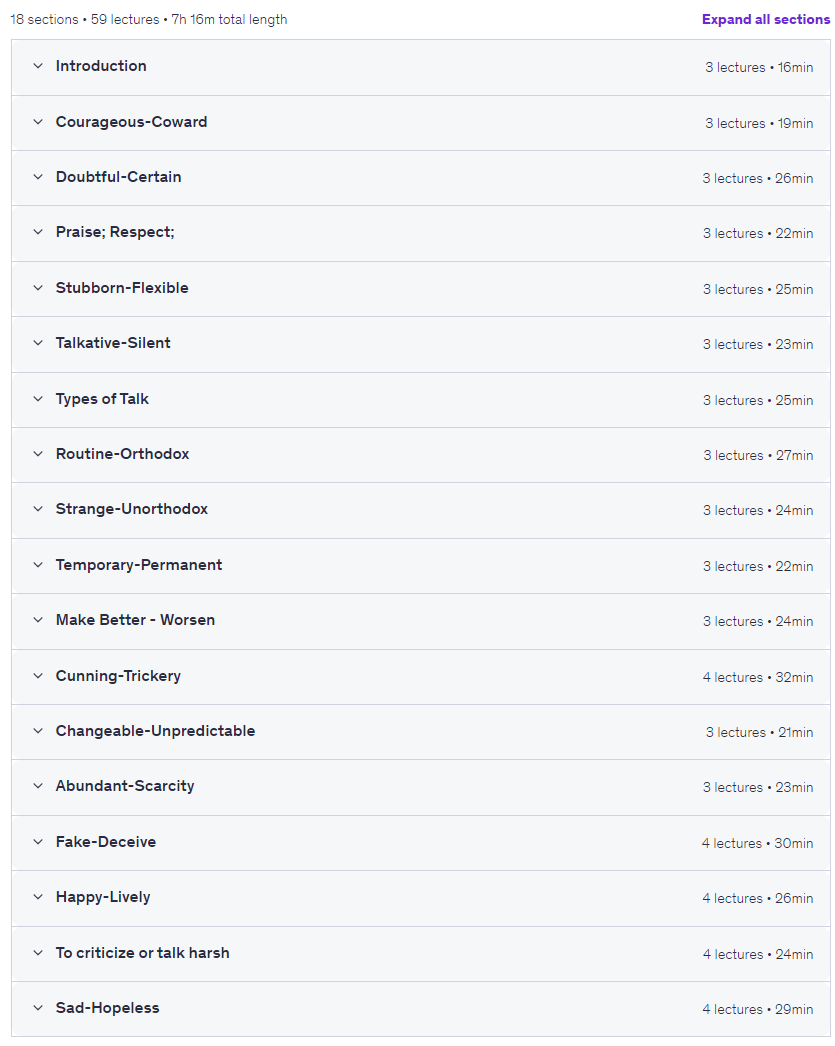
Task: Expand the Happy-Lively chevron icon
Action: tap(38, 897)
